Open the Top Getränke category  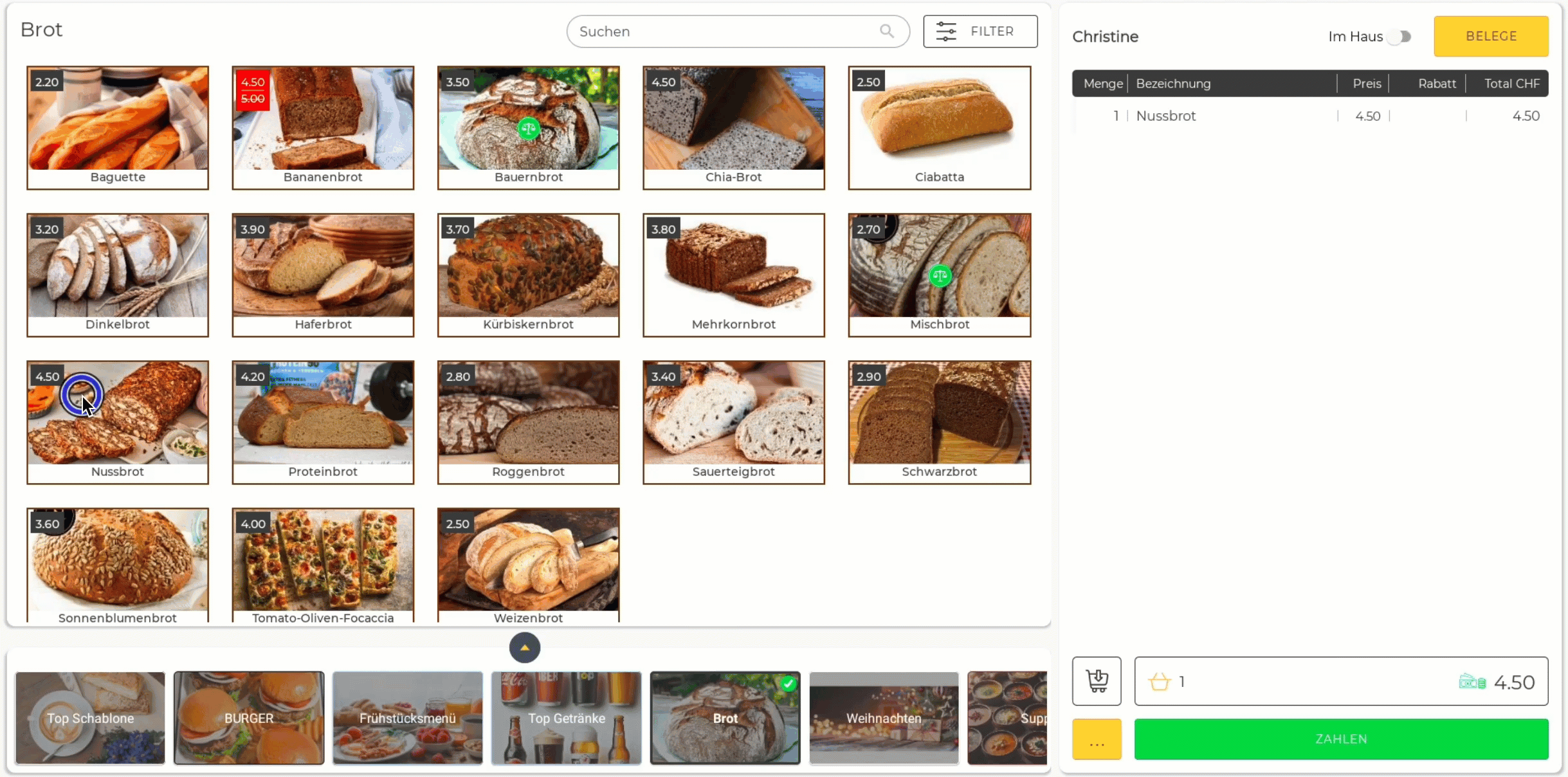(566, 718)
